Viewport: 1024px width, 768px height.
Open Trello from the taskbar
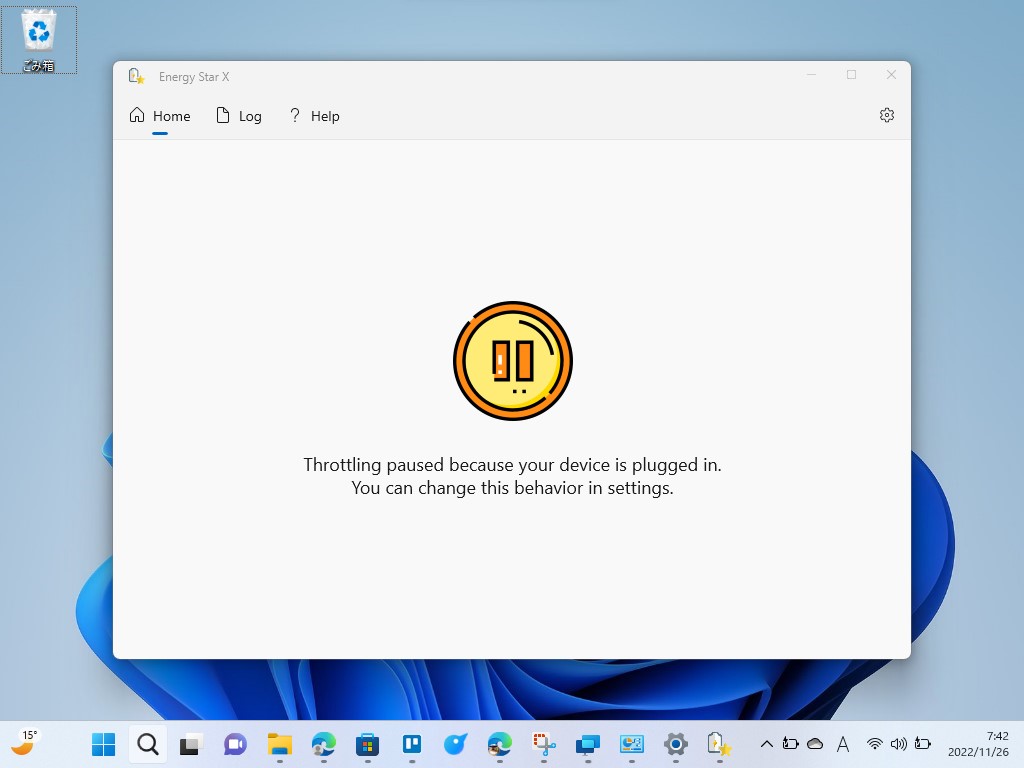point(411,744)
